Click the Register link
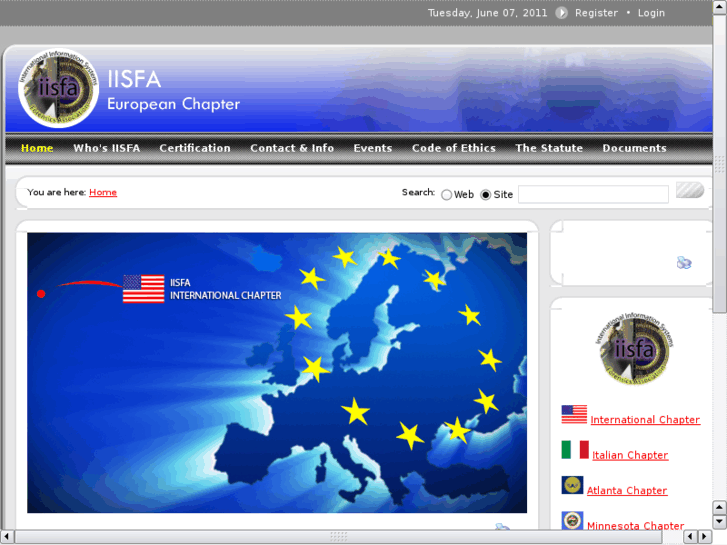Viewport: 727px width, 545px height. point(596,13)
